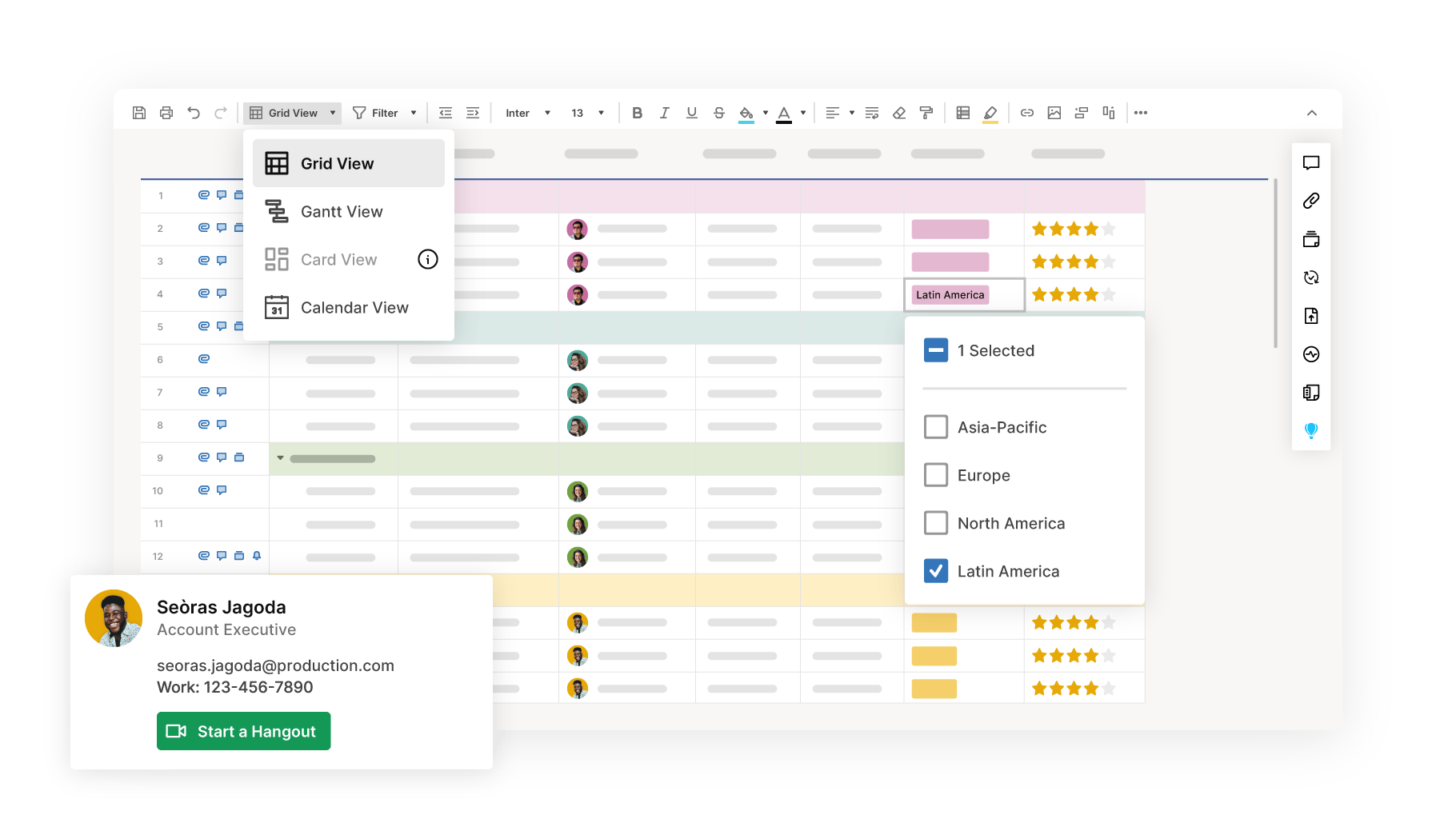
Task: Open the Grid View dropdown
Action: [x=292, y=113]
